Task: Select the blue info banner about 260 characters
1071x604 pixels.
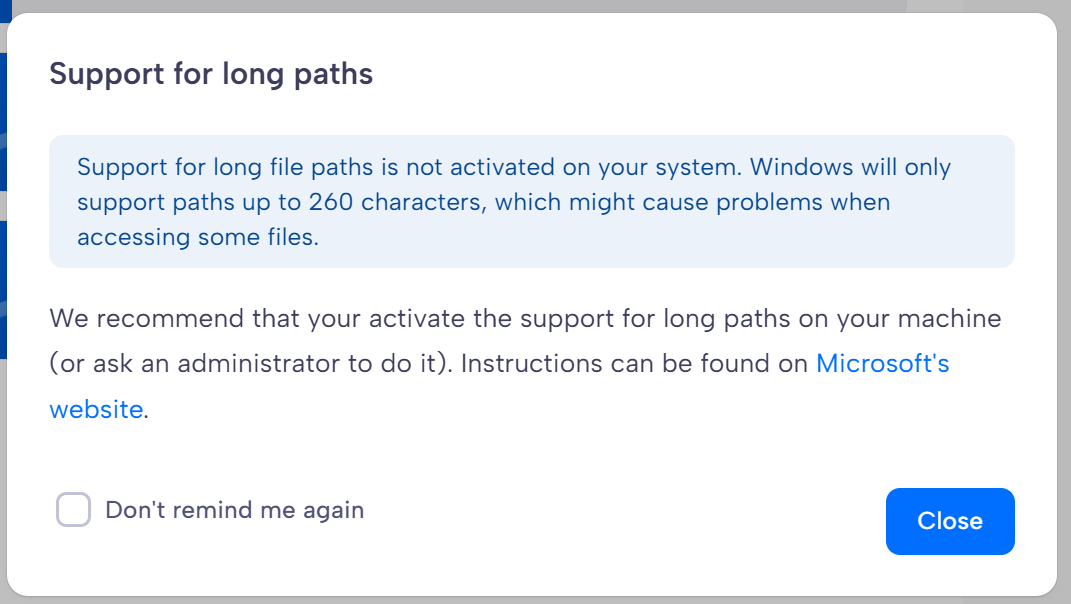Action: coord(532,202)
